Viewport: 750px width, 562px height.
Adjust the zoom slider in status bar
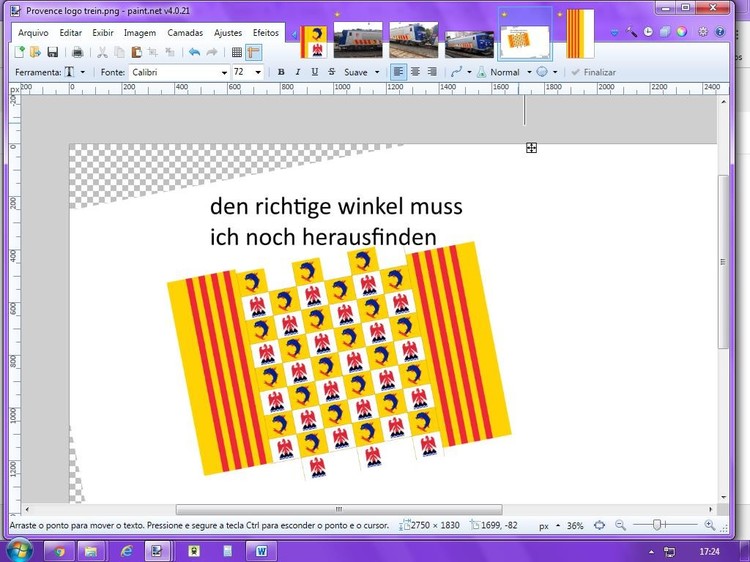tap(657, 525)
